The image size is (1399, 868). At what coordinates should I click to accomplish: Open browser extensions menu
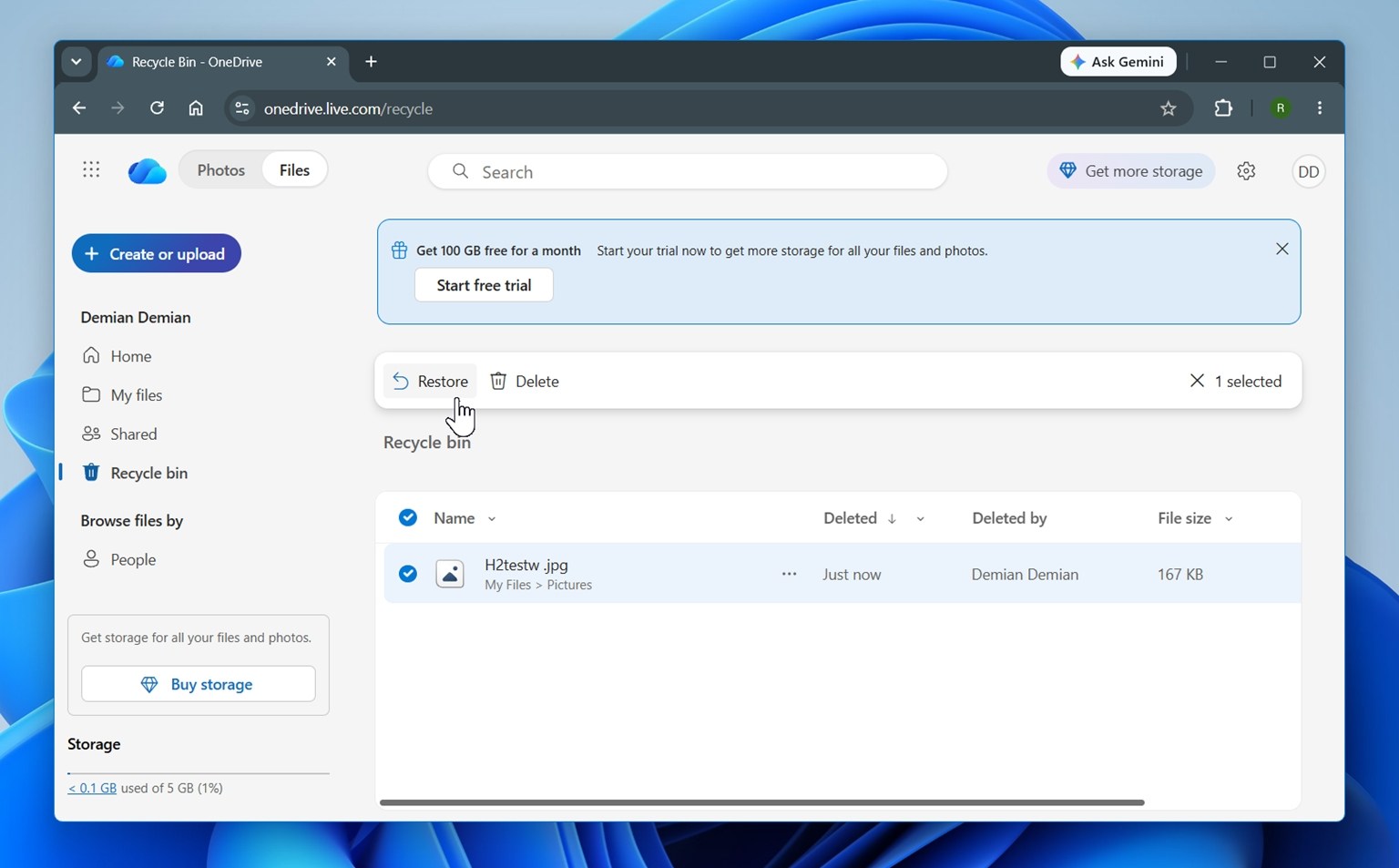coord(1223,108)
